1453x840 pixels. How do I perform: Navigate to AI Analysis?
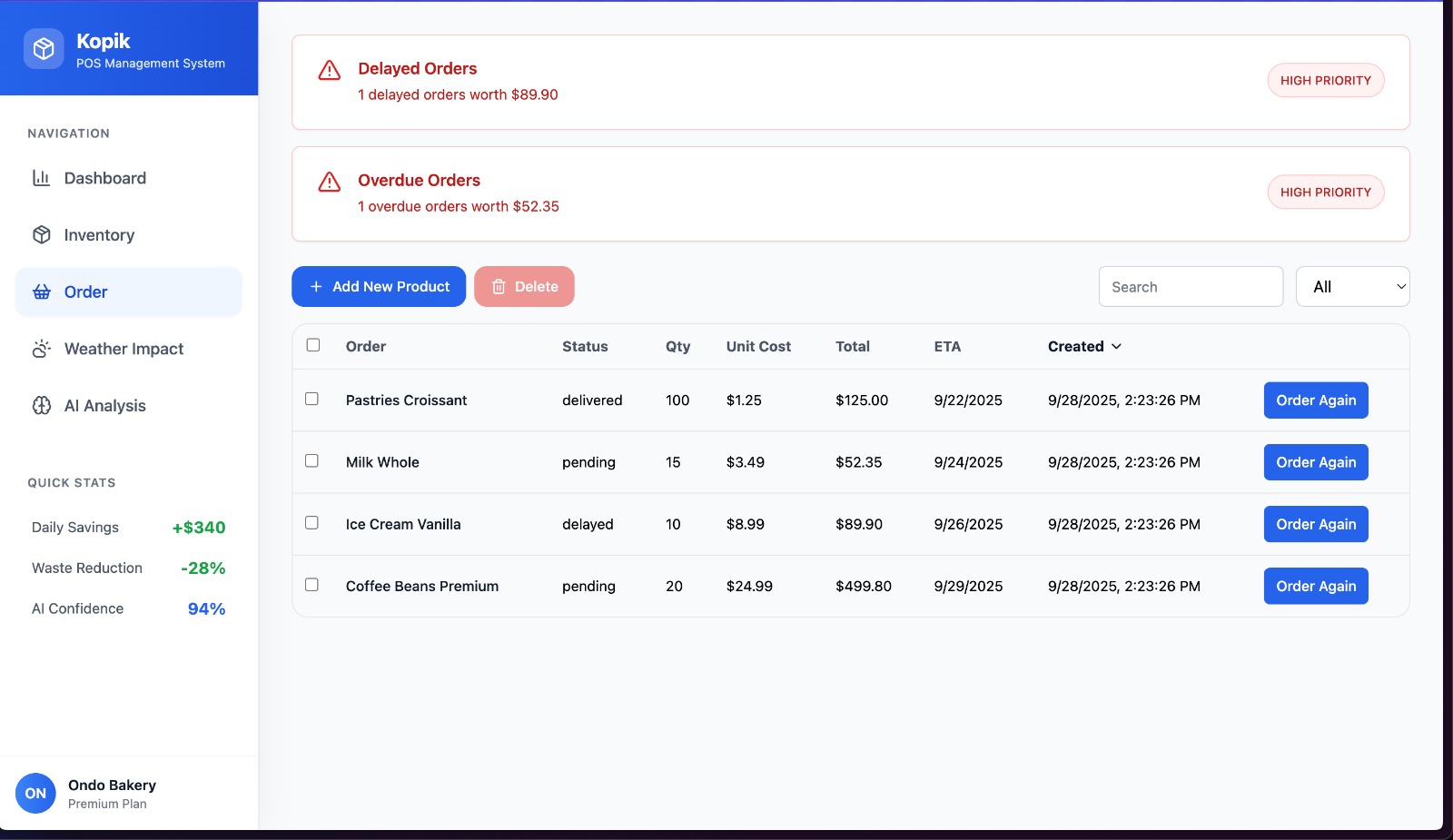pyautogui.click(x=129, y=406)
